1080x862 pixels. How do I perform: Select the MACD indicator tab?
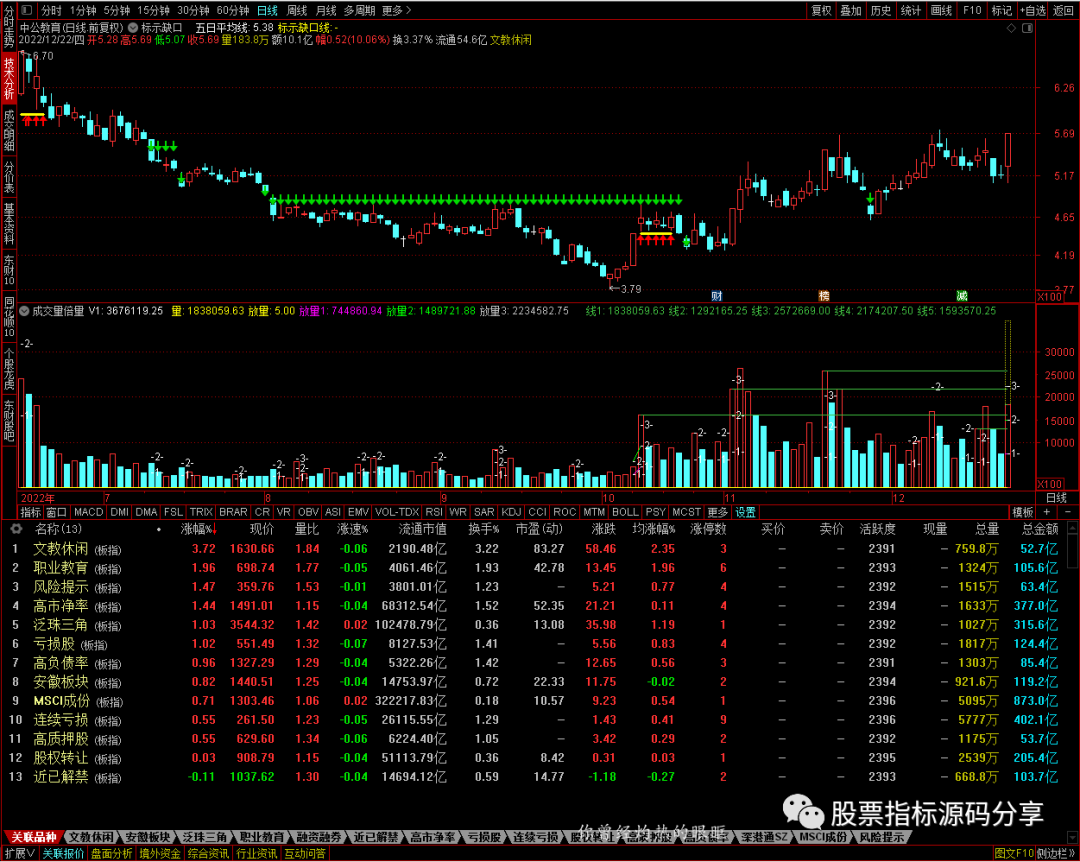89,512
